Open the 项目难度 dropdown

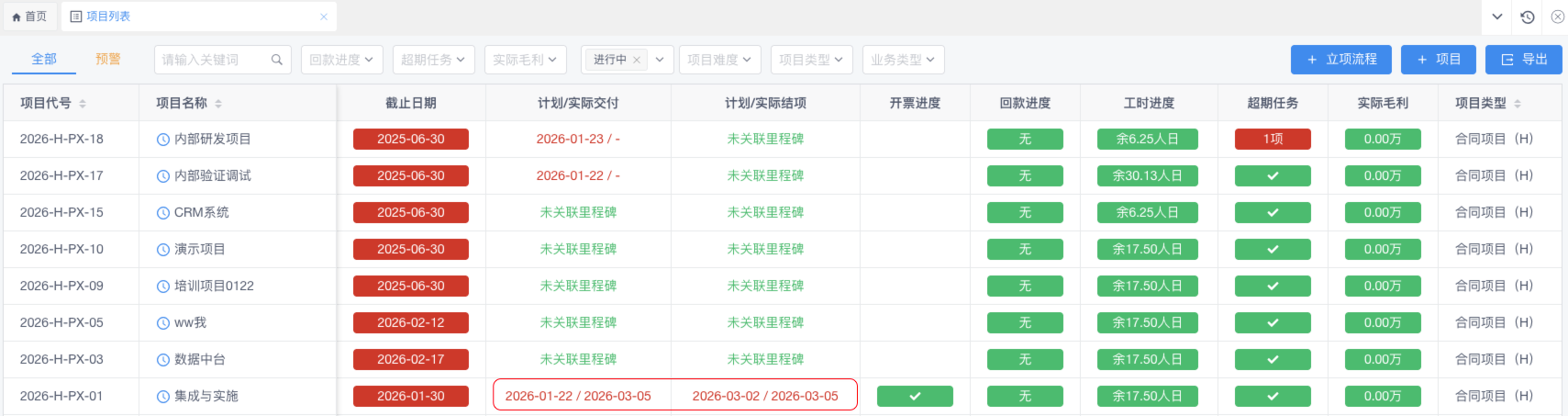point(719,60)
